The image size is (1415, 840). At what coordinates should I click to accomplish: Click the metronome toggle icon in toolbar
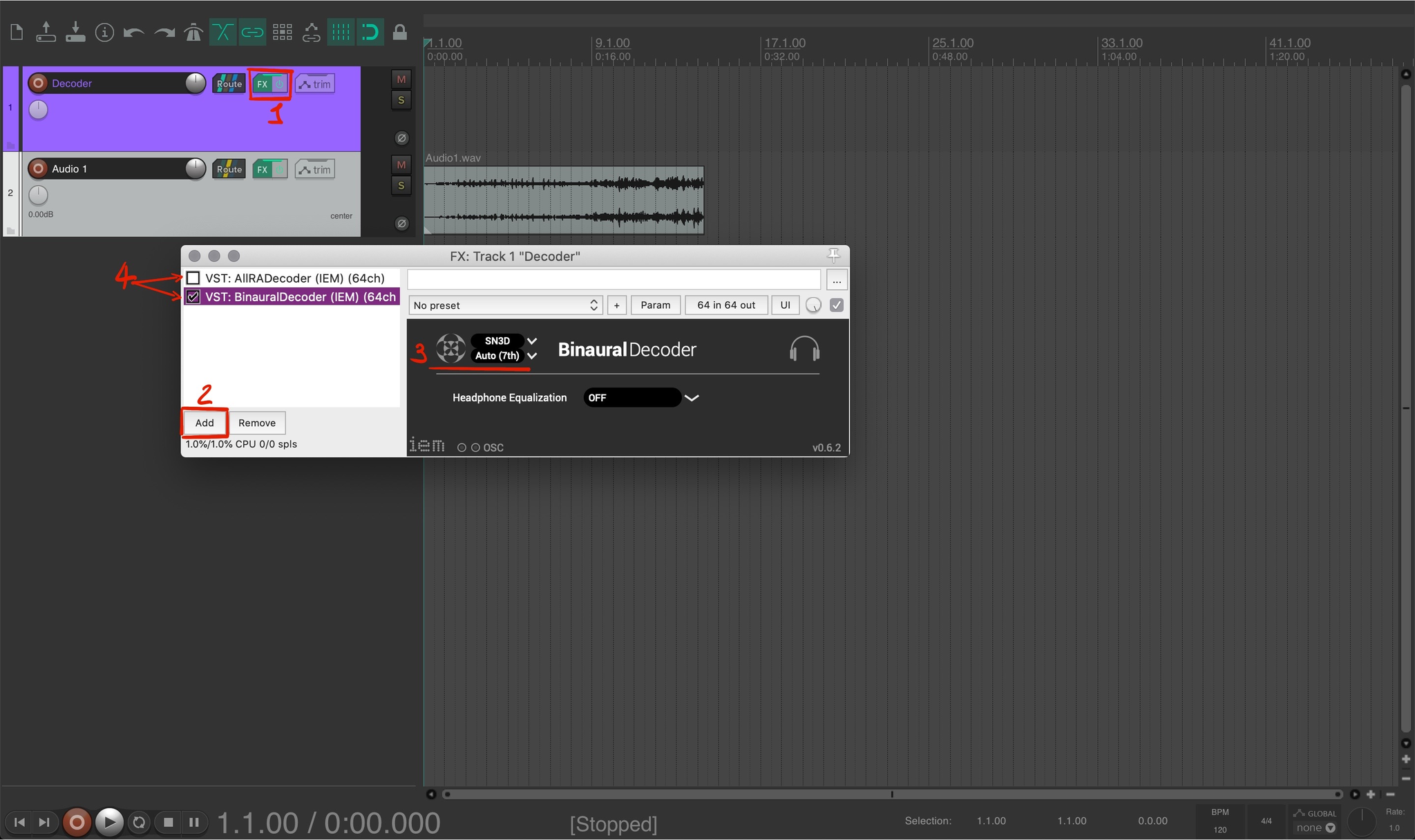point(193,32)
